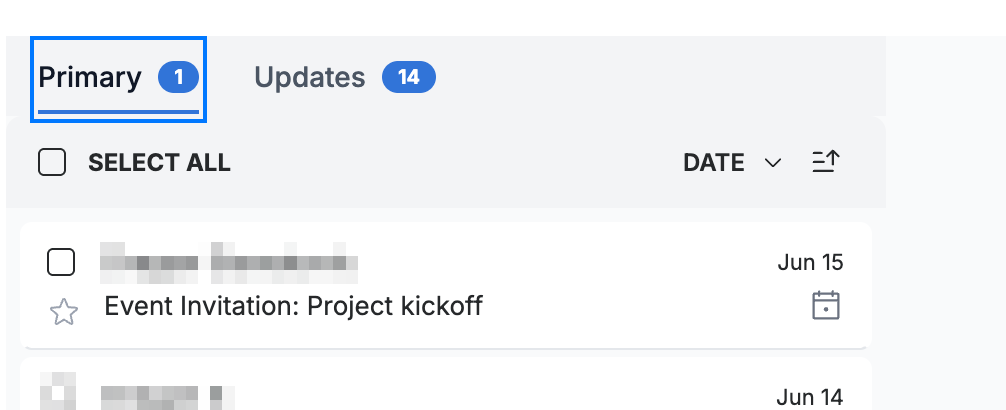Click the calendar icon on Jun 15 email
This screenshot has width=1006, height=410.
click(x=826, y=305)
